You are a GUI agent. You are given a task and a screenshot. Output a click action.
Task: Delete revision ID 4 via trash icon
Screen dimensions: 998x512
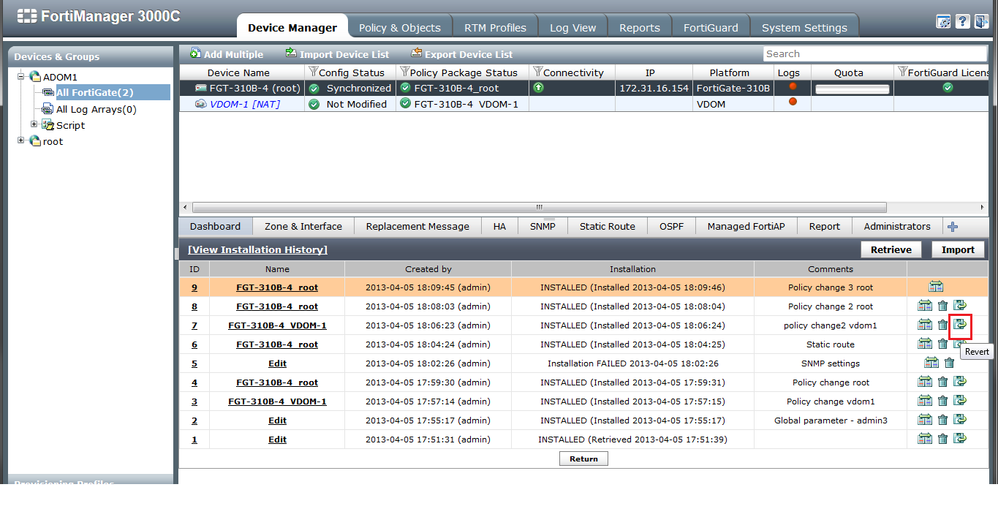[x=943, y=382]
